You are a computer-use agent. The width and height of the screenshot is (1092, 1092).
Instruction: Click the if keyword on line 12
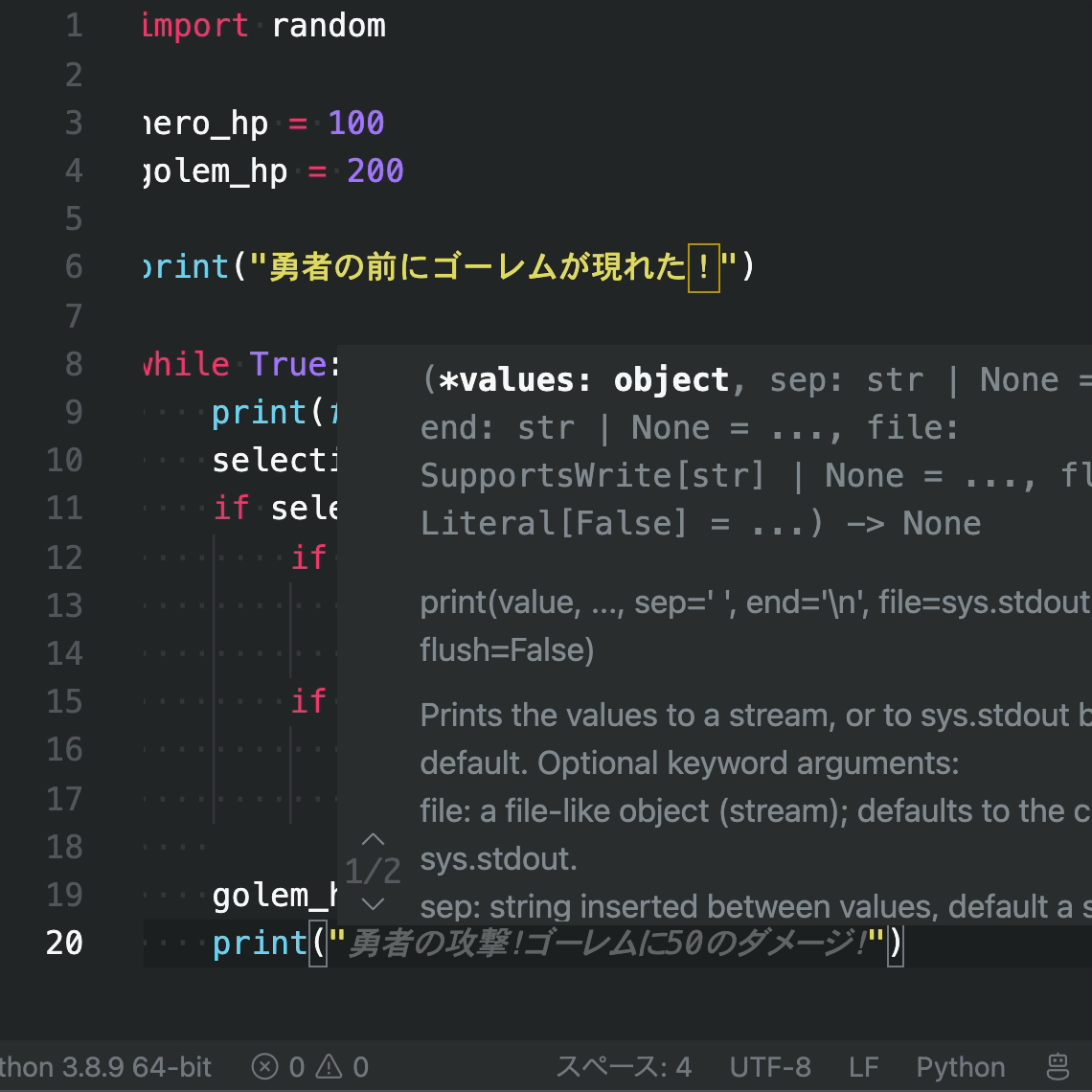(x=307, y=557)
